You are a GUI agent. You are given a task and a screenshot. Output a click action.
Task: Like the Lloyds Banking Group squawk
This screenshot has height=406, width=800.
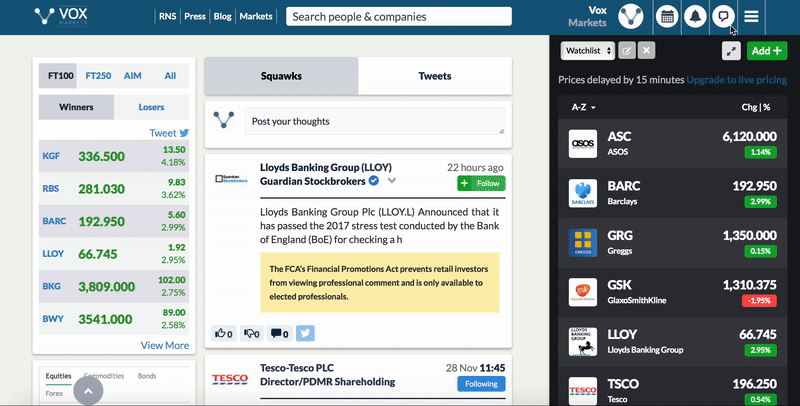[223, 333]
